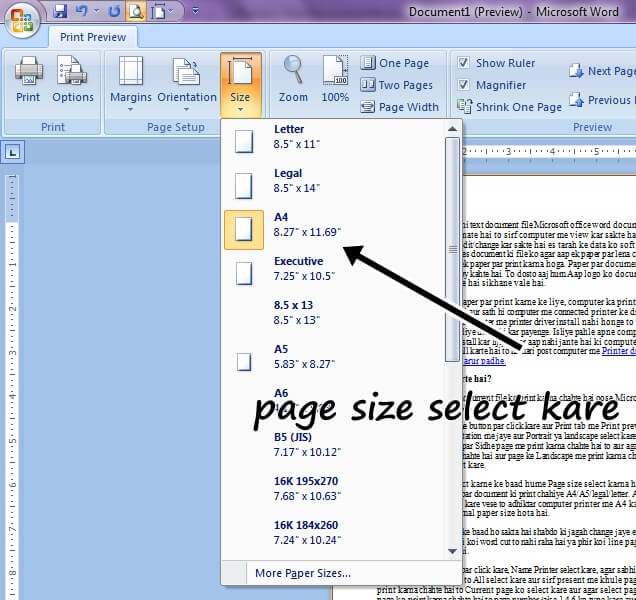Open More Paper Sizes dialog
The height and width of the screenshot is (600, 636).
tap(341, 573)
